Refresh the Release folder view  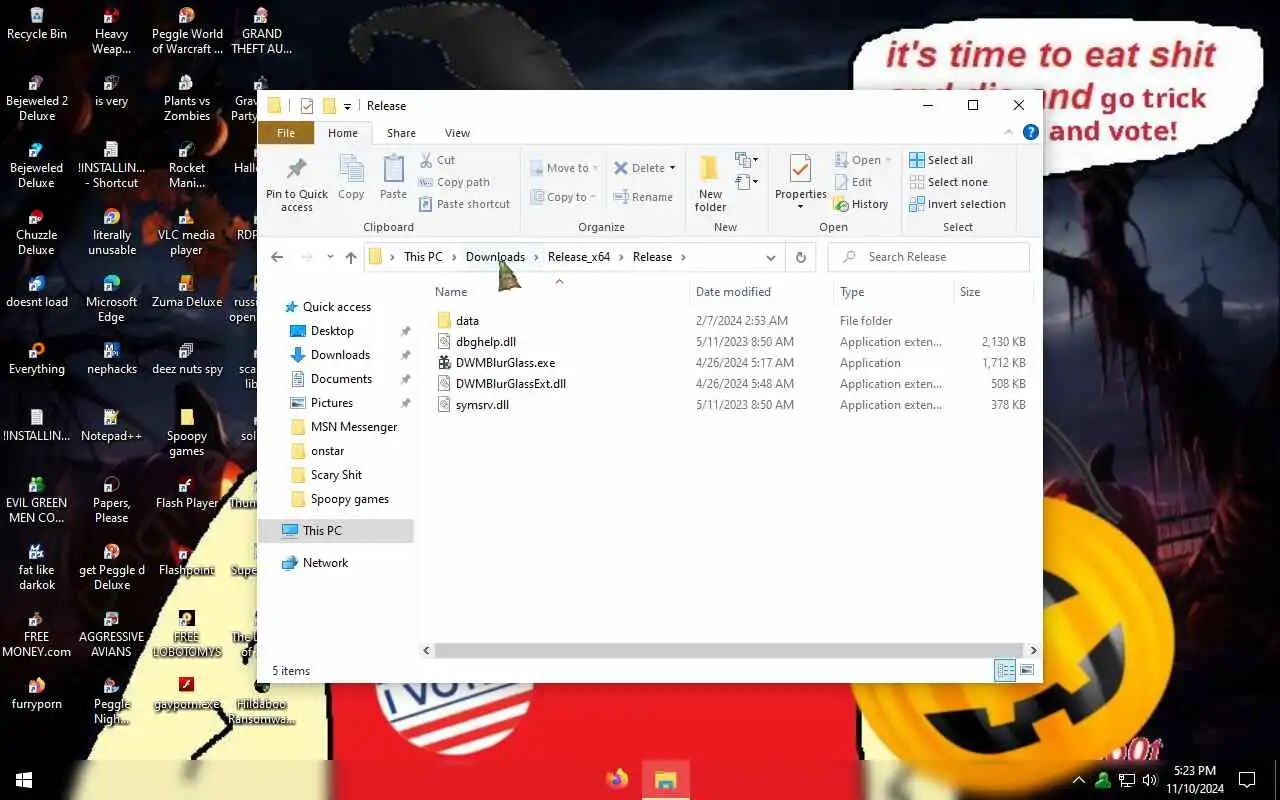click(x=800, y=257)
